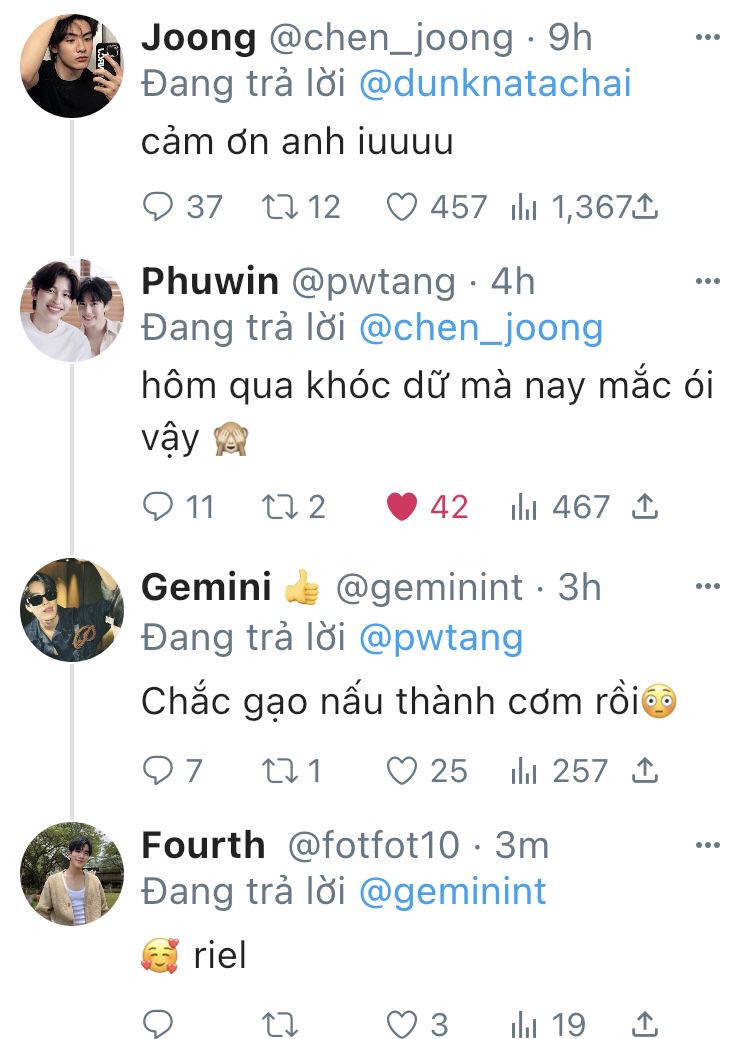Reply to Fourth's "riel" tweet
Image resolution: width=750 pixels, height=1039 pixels.
coord(159,1024)
